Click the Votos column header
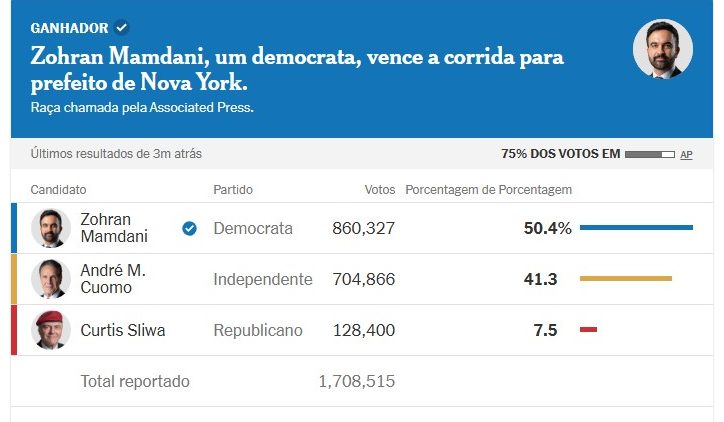The image size is (724, 422). coord(379,189)
